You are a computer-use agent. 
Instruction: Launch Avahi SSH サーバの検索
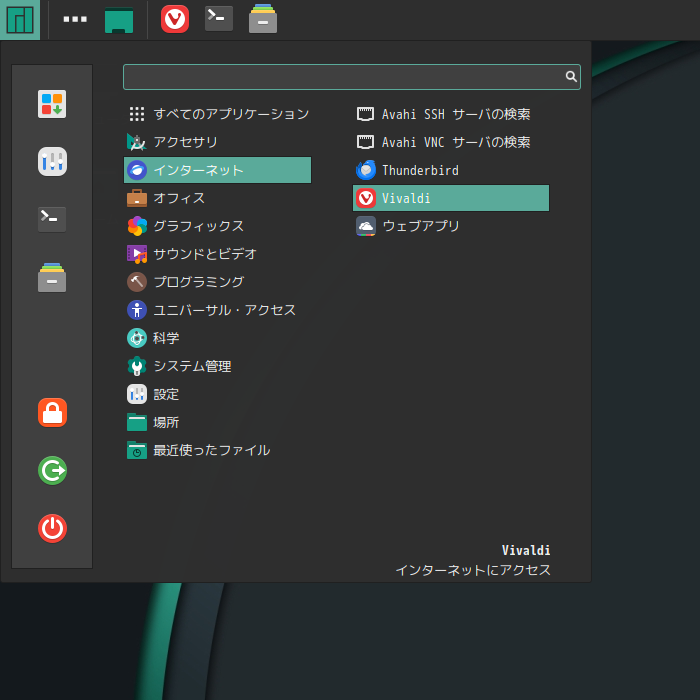tap(451, 114)
